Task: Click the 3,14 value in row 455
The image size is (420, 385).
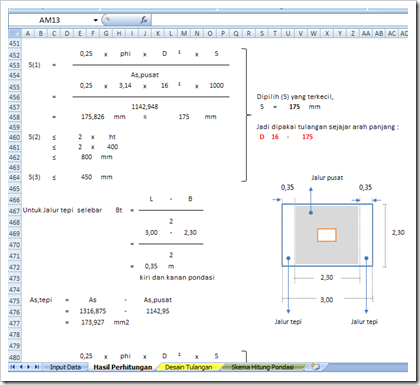Action: [125, 86]
